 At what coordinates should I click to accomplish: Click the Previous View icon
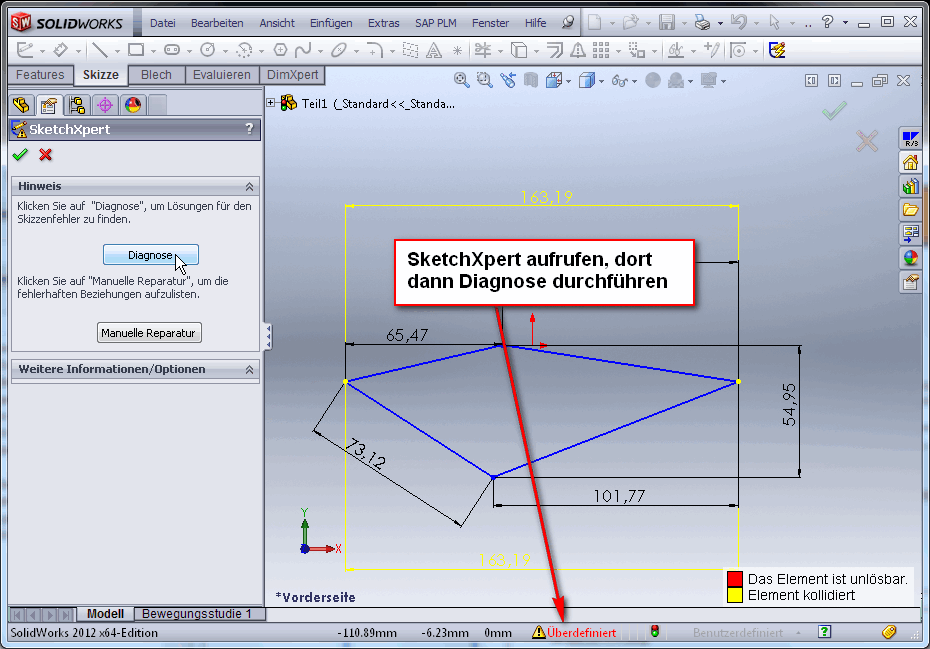coord(508,80)
